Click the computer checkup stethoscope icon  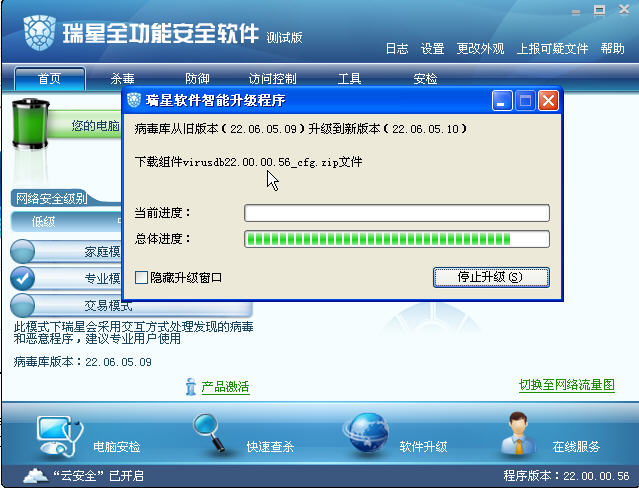[60, 436]
